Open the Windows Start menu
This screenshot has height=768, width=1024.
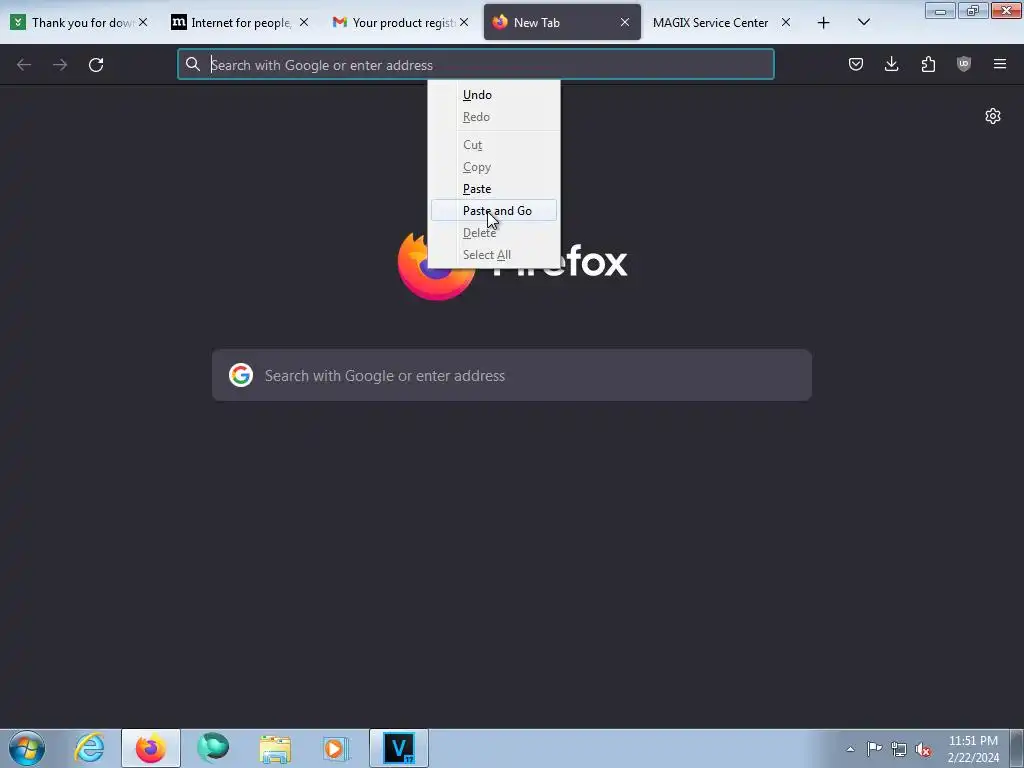click(x=27, y=748)
